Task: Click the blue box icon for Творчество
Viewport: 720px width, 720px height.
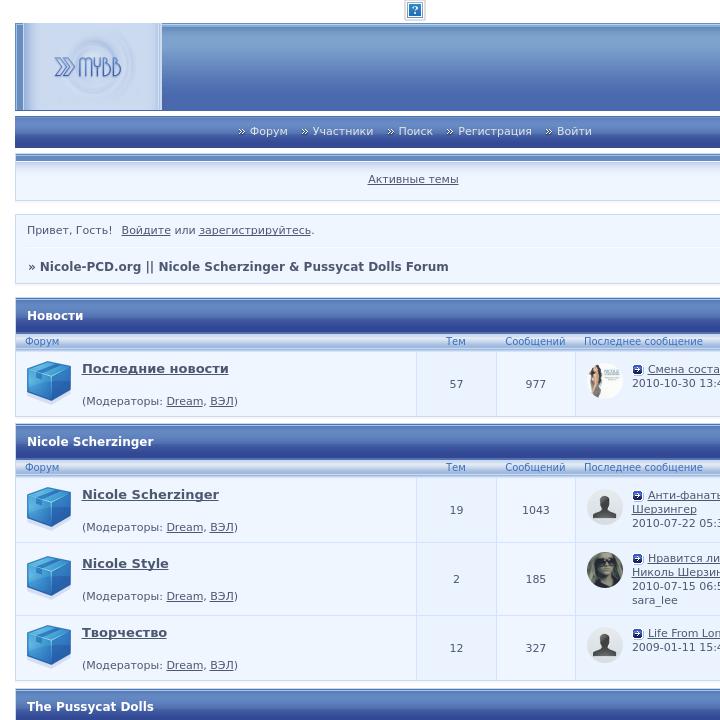Action: tap(49, 645)
